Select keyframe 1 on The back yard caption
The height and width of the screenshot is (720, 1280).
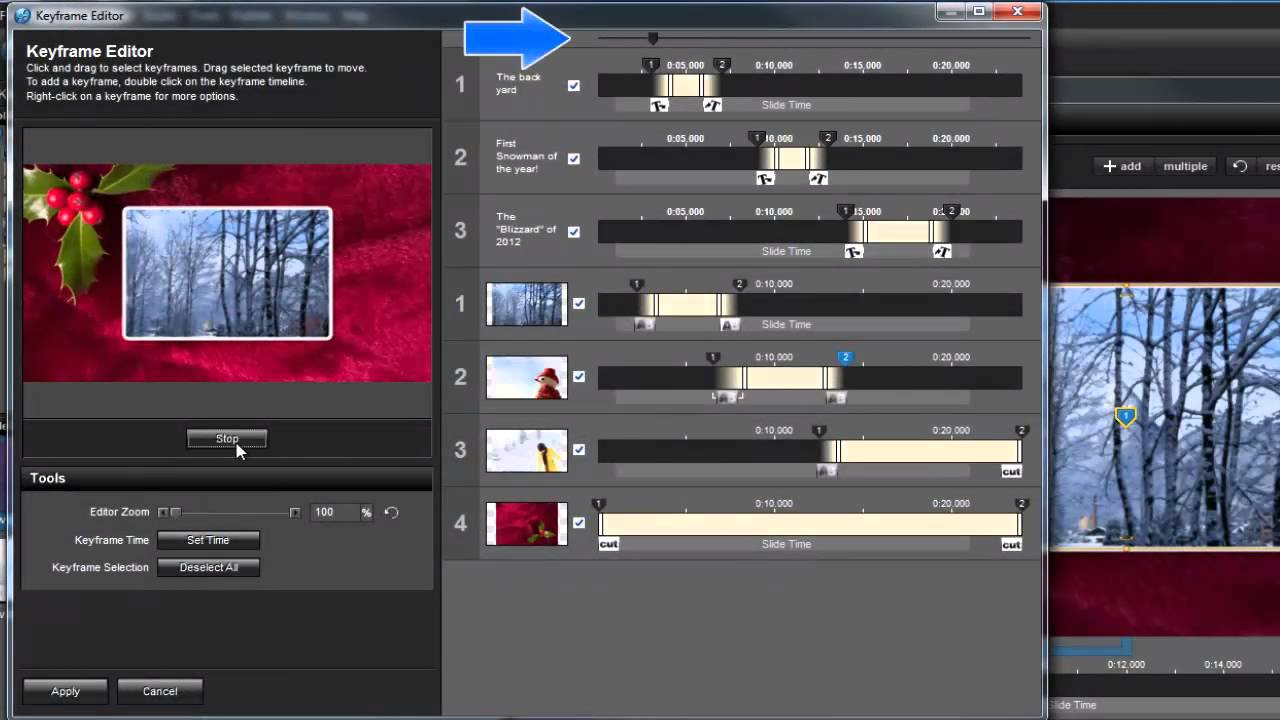(651, 65)
